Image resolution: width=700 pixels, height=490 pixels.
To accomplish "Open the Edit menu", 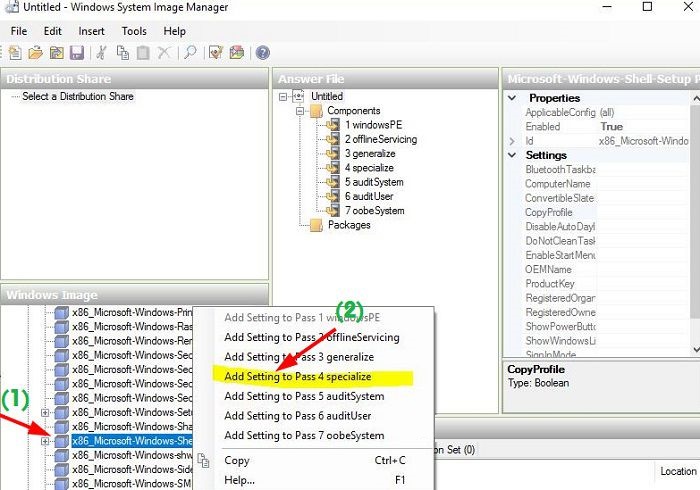I will (53, 31).
